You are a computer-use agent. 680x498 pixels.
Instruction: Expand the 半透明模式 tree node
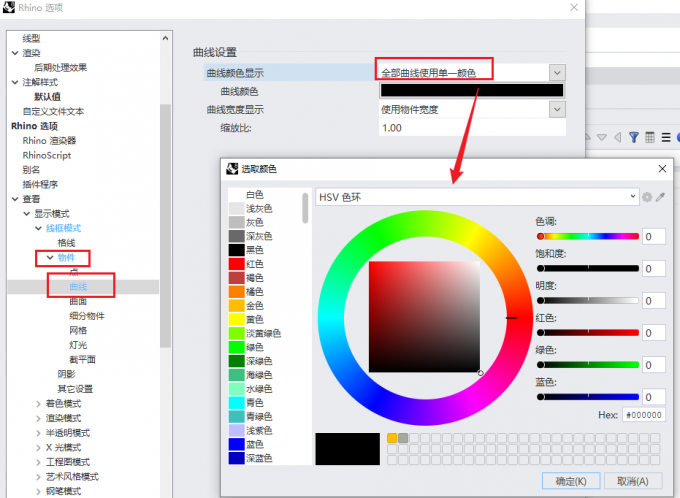39,433
